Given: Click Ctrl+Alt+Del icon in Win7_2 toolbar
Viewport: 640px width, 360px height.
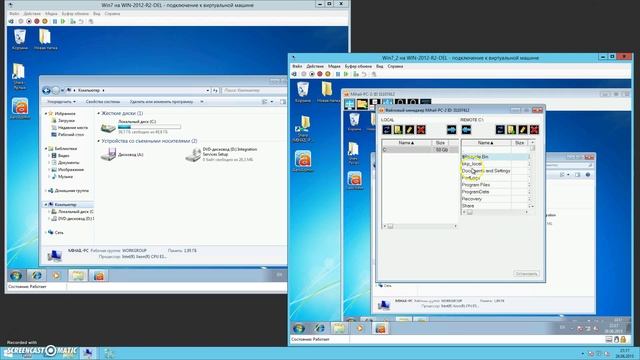Looking at the screenshot, I should (x=294, y=74).
